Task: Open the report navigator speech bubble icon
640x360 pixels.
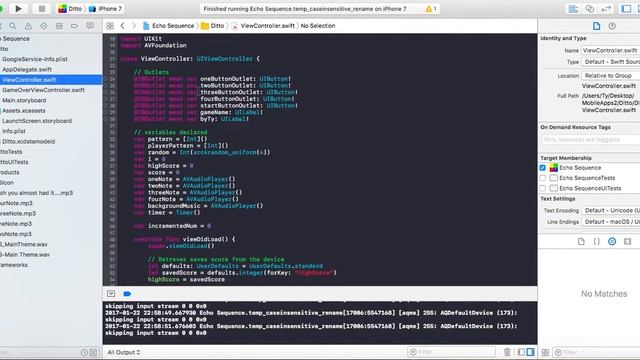Action: [x=90, y=26]
